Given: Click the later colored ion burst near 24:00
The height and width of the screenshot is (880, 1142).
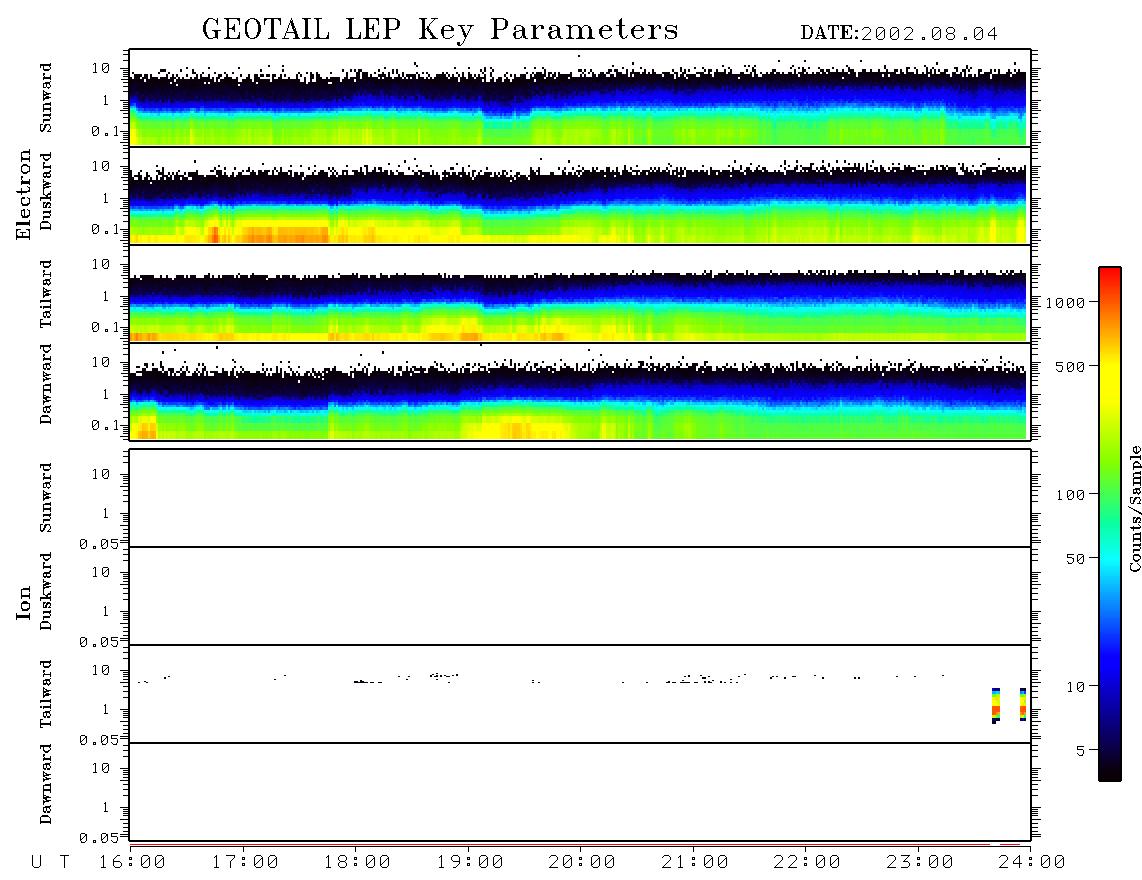Looking at the screenshot, I should pos(1023,704).
